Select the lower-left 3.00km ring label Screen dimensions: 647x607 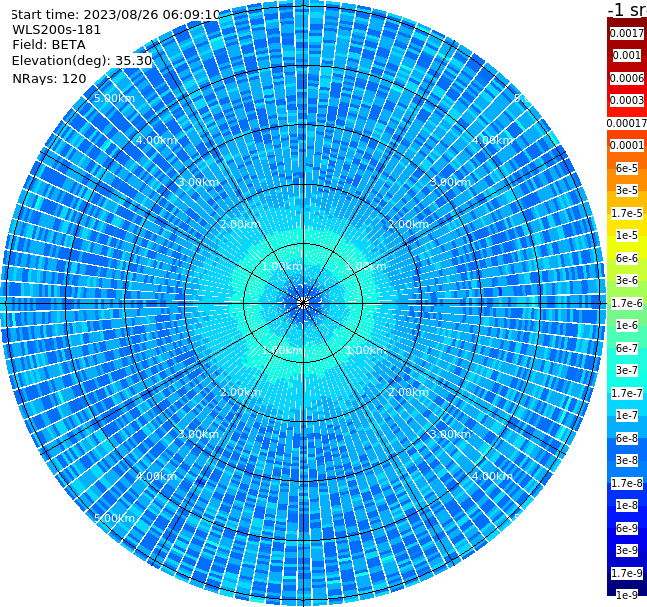tap(198, 434)
